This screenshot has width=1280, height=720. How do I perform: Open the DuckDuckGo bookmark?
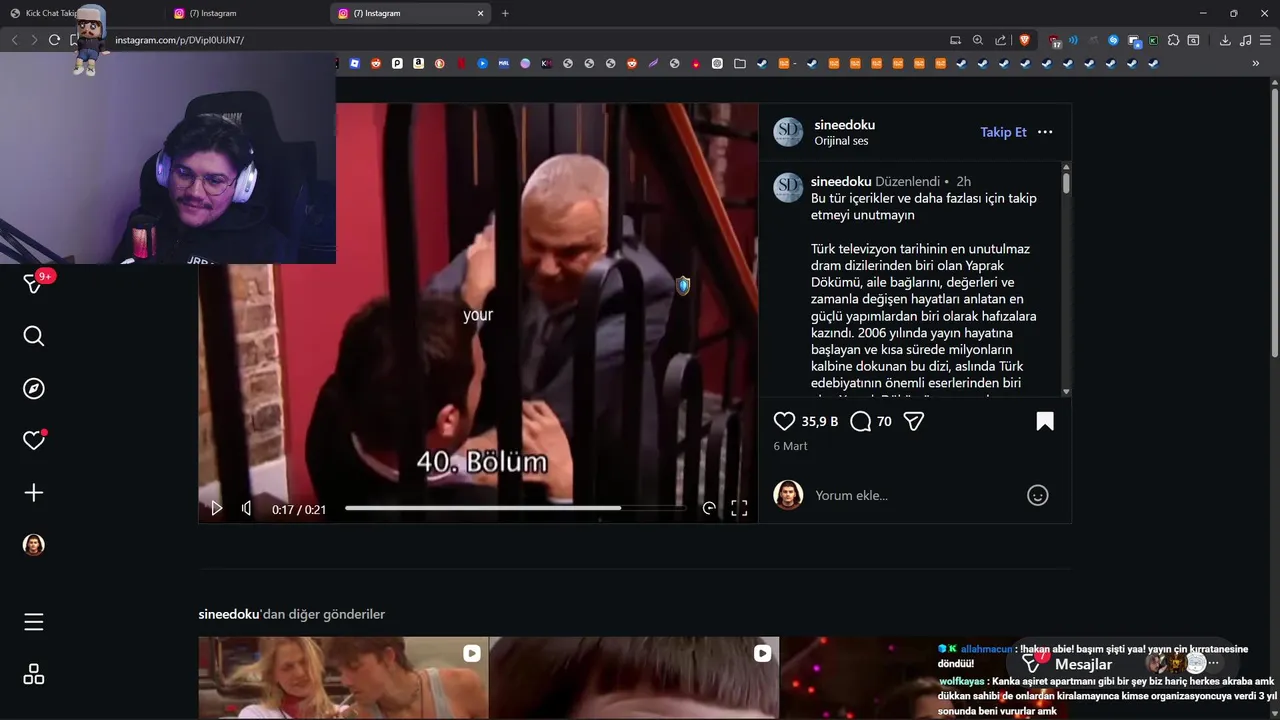439,63
